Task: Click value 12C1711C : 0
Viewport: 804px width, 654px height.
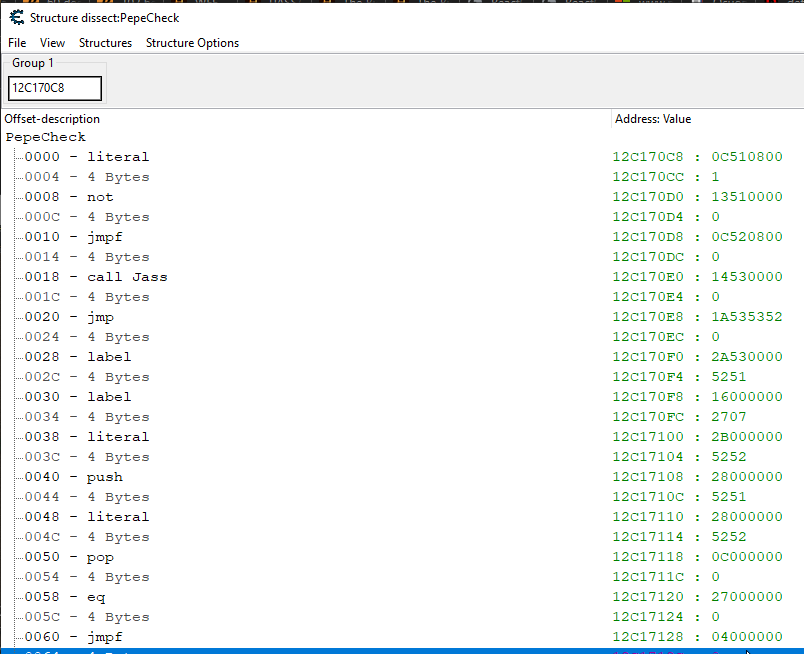Action: (x=666, y=577)
